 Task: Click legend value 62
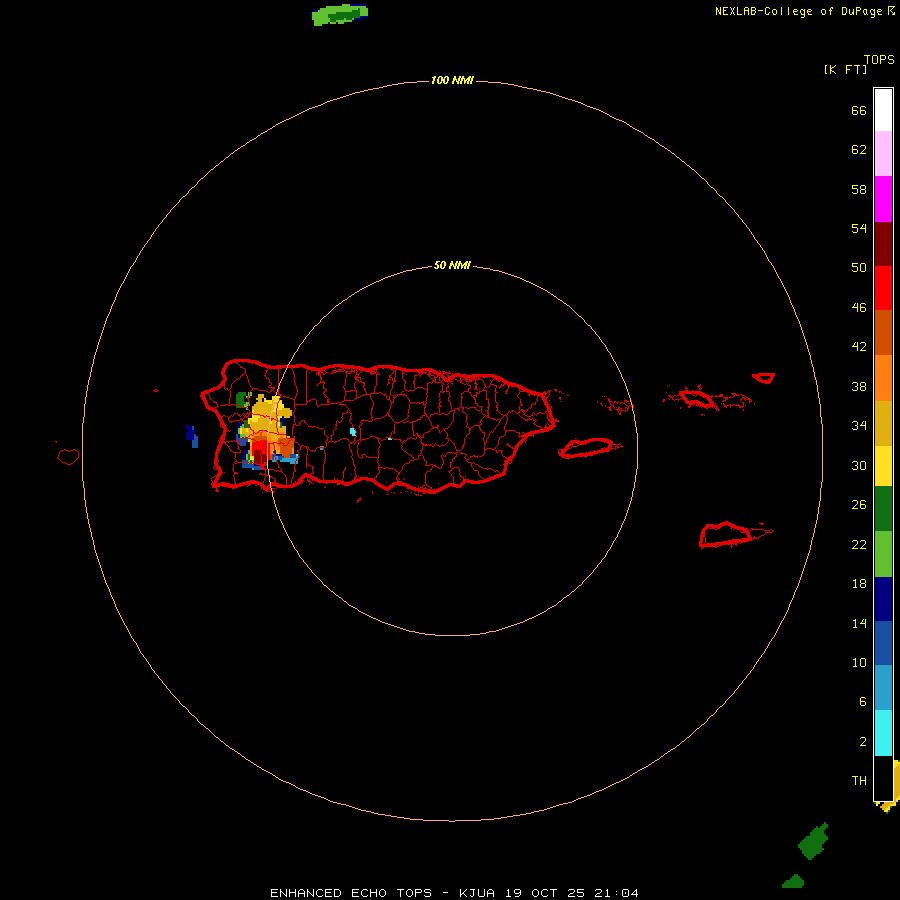(x=859, y=149)
